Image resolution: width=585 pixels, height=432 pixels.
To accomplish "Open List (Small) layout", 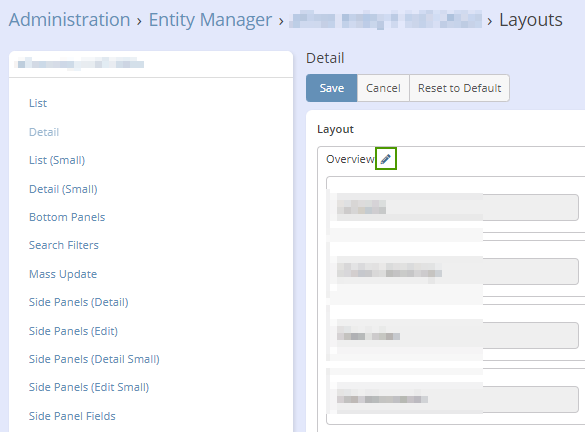I will (x=57, y=160).
